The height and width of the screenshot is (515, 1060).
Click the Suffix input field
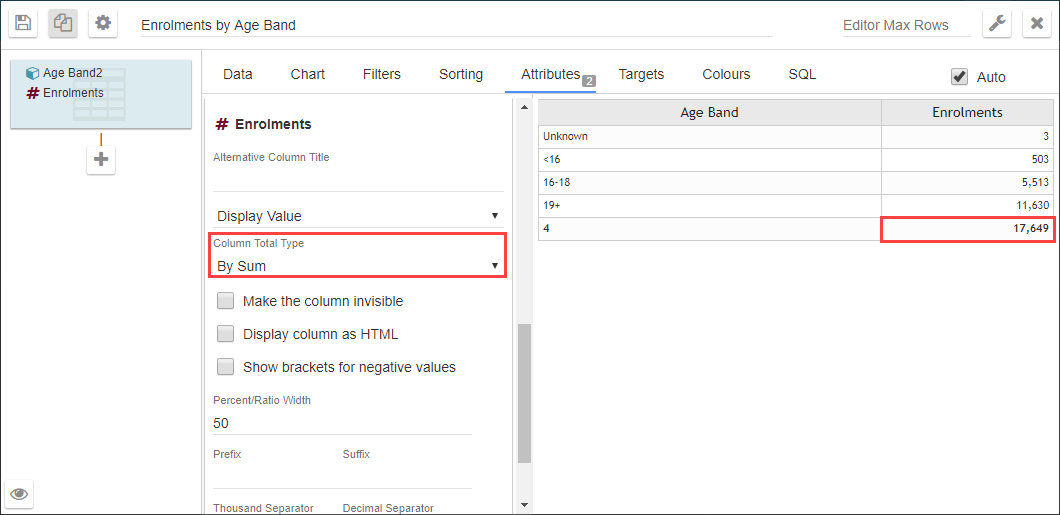[x=407, y=476]
